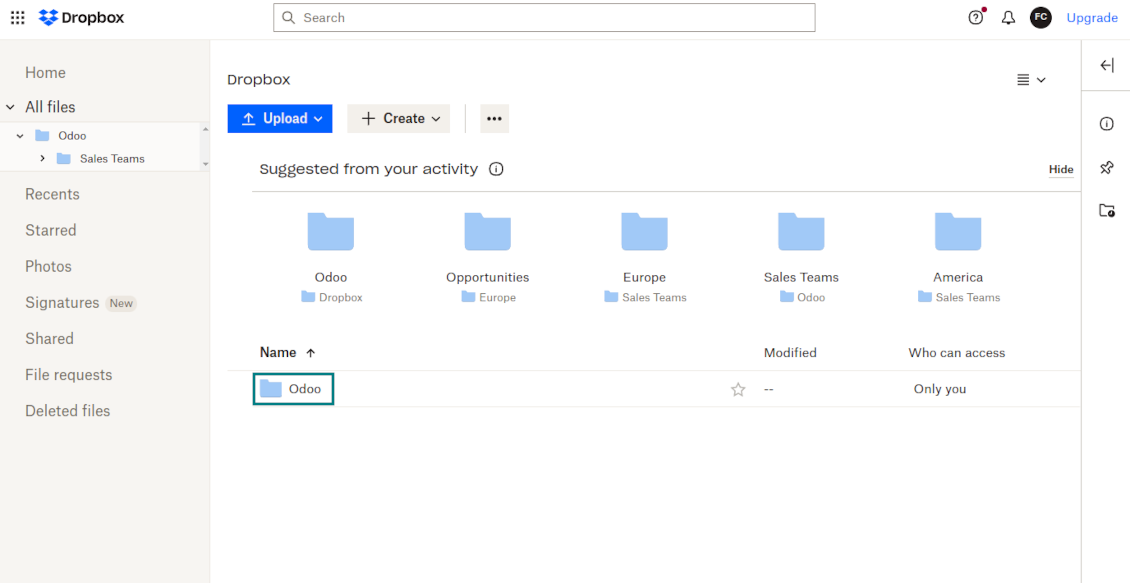Screen dimensions: 1130x583
Task: Click the search magnifier icon
Action: pyautogui.click(x=288, y=18)
